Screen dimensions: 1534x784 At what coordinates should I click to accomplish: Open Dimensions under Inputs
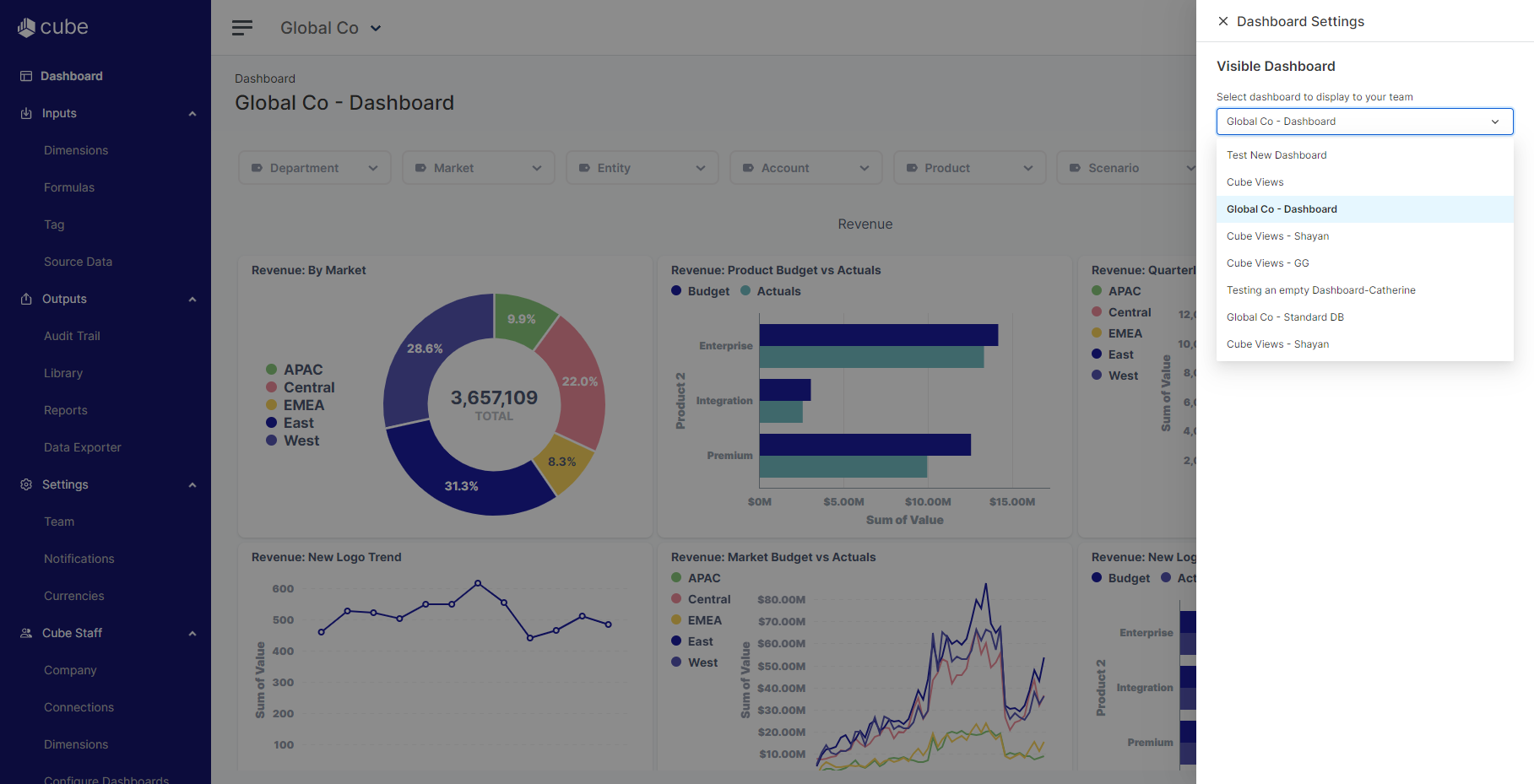pos(76,150)
